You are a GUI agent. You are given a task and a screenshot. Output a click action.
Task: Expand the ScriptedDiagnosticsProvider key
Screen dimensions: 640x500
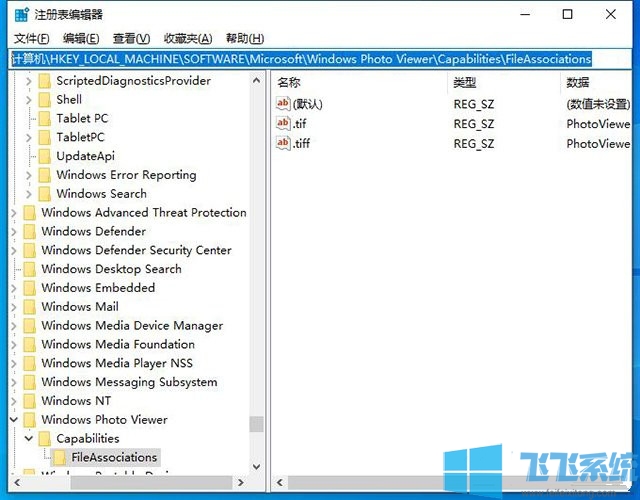pos(29,81)
